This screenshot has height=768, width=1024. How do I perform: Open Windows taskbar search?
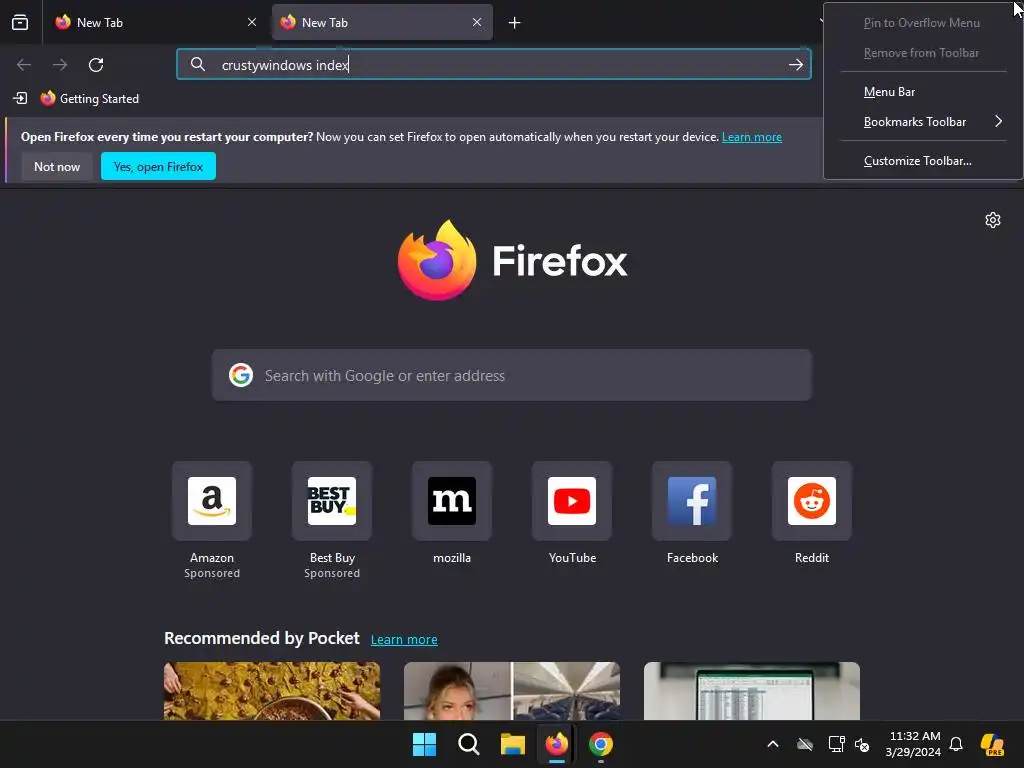(468, 744)
